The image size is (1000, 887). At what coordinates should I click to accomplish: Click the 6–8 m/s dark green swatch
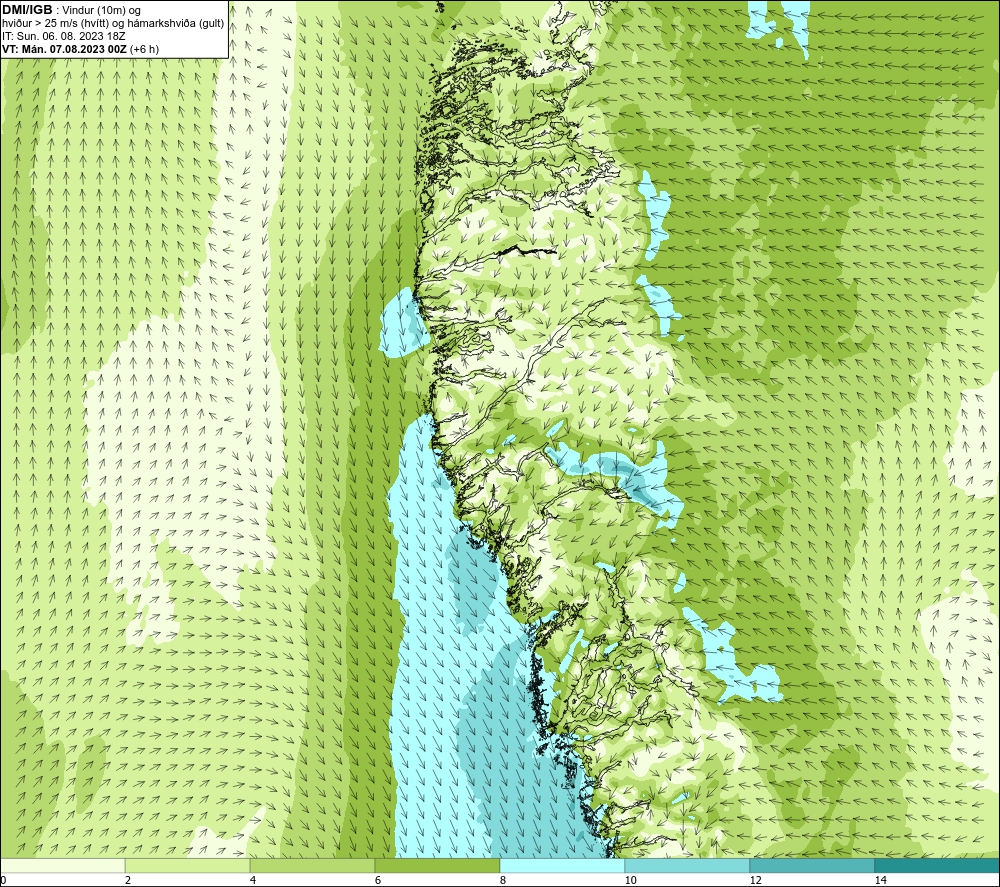(x=438, y=865)
